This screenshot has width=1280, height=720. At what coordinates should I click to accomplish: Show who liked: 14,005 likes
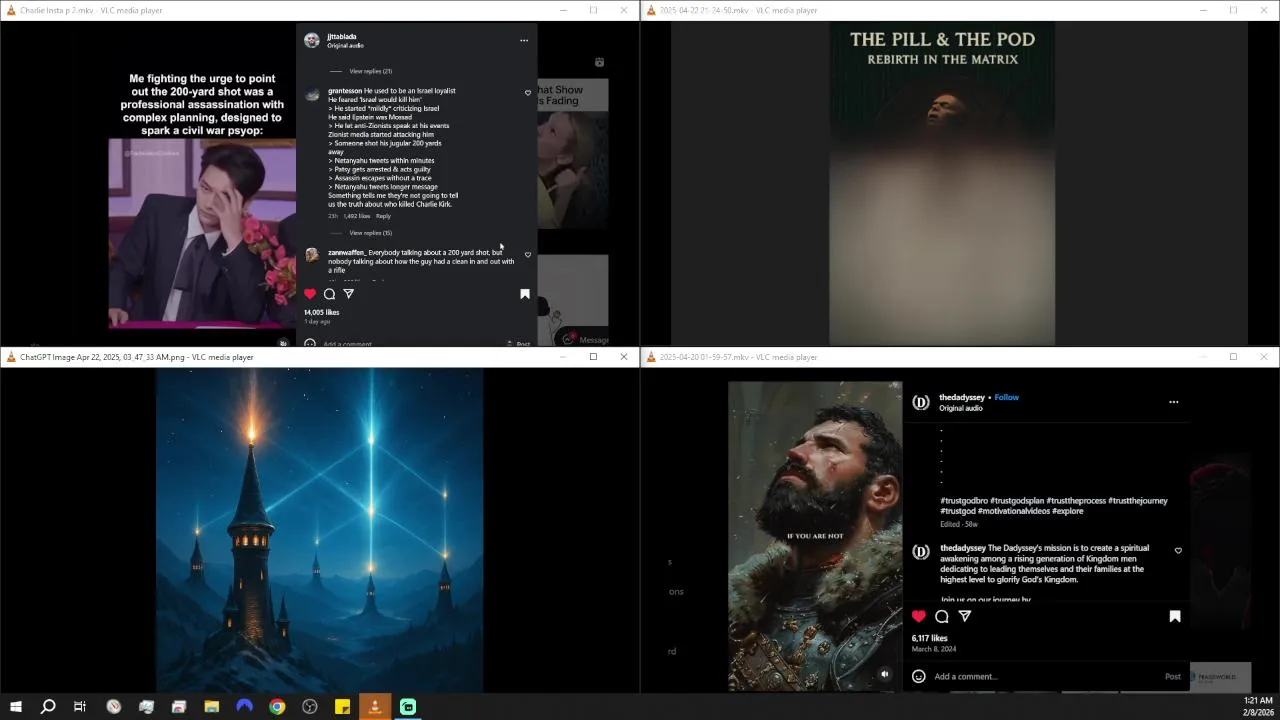pyautogui.click(x=322, y=312)
